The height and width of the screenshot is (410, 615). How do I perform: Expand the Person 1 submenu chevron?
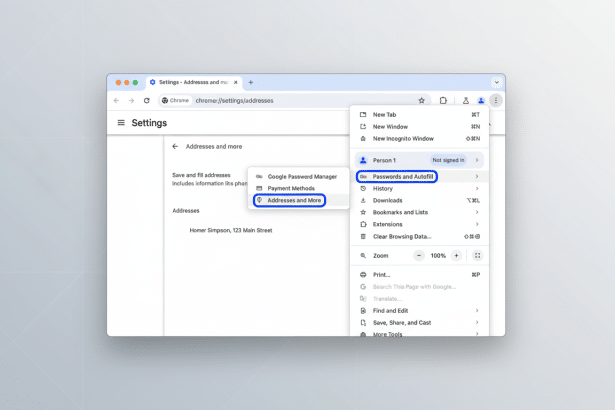477,160
